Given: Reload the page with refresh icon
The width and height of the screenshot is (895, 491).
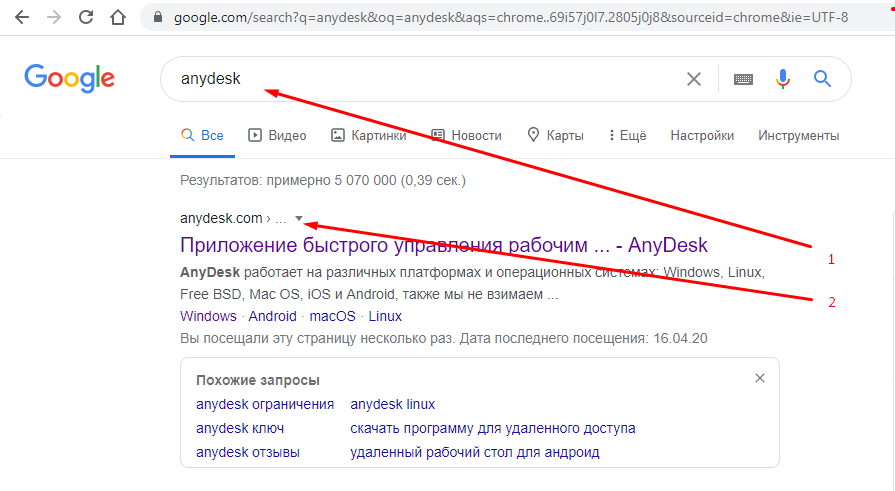Looking at the screenshot, I should (86, 17).
